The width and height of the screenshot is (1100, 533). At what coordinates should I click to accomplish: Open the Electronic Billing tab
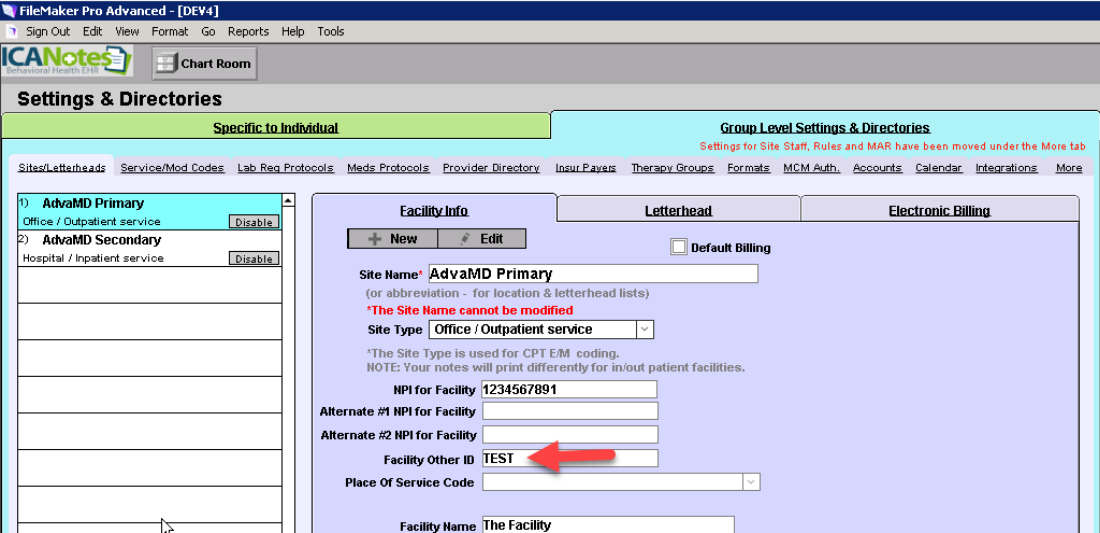tap(939, 210)
